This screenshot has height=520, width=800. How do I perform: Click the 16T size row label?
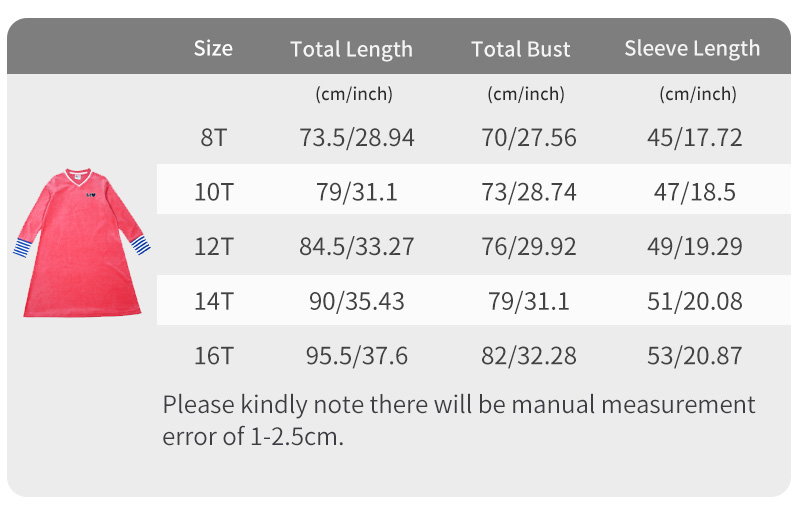click(213, 355)
